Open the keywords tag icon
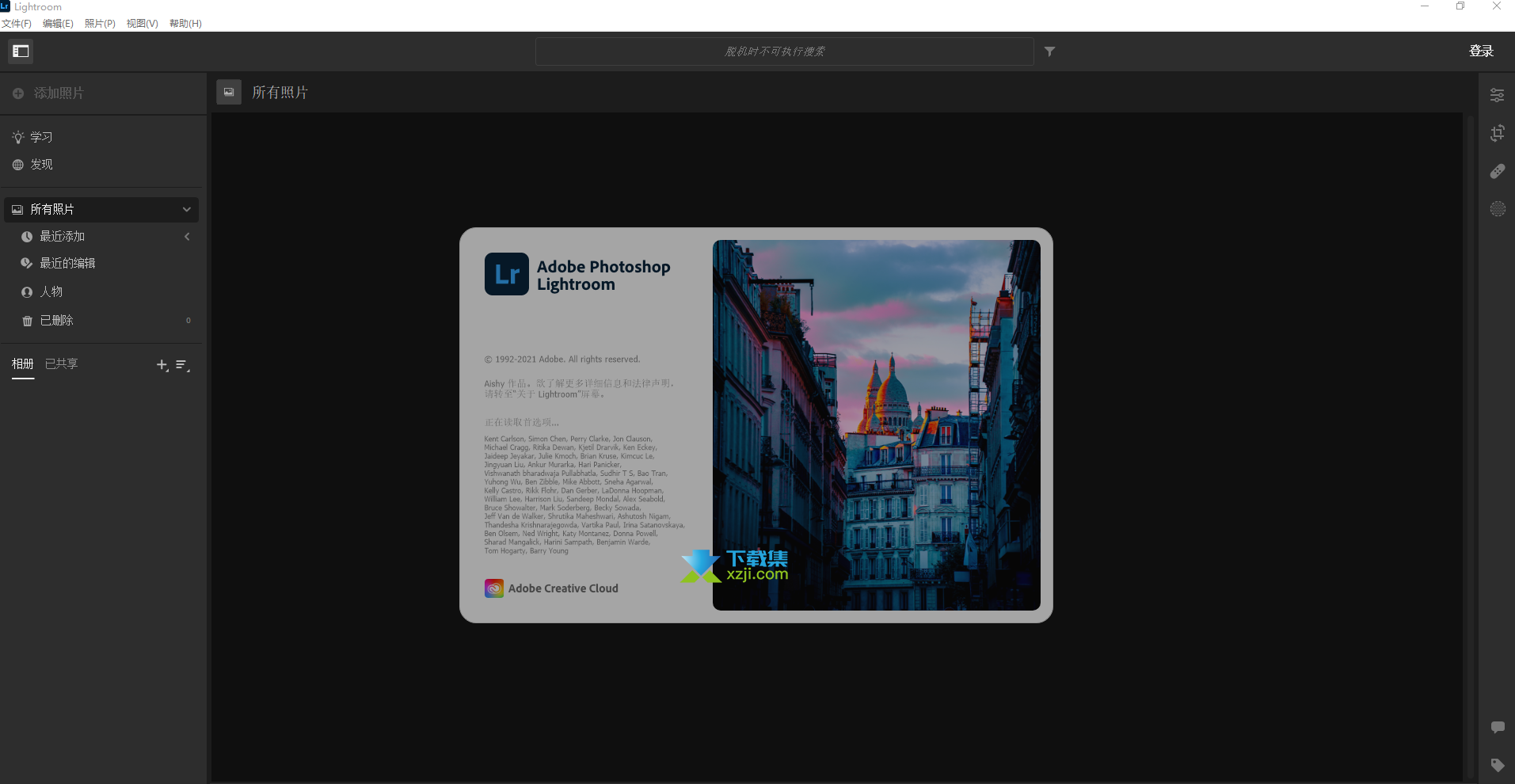The height and width of the screenshot is (784, 1515). [1497, 765]
